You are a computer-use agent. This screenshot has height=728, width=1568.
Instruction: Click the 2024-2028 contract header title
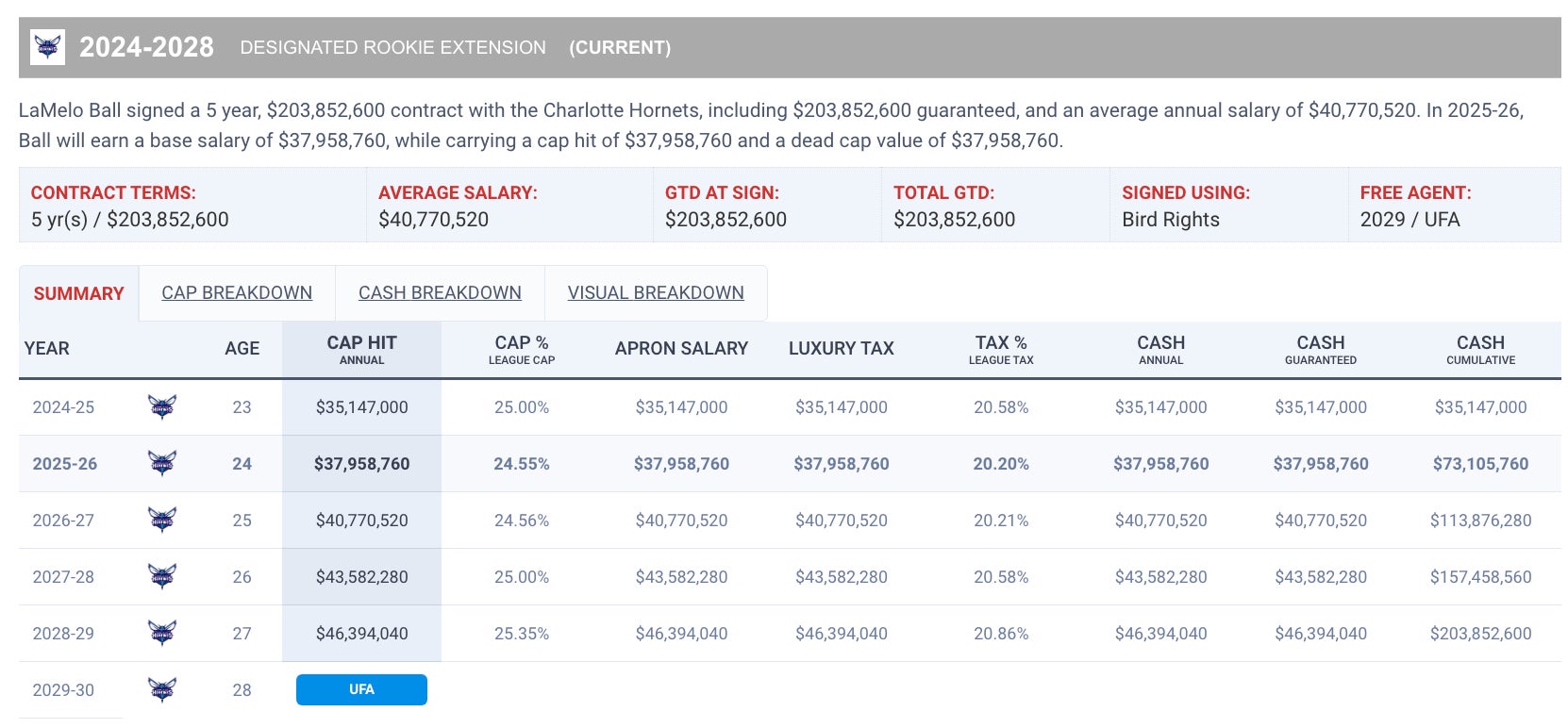pos(146,47)
